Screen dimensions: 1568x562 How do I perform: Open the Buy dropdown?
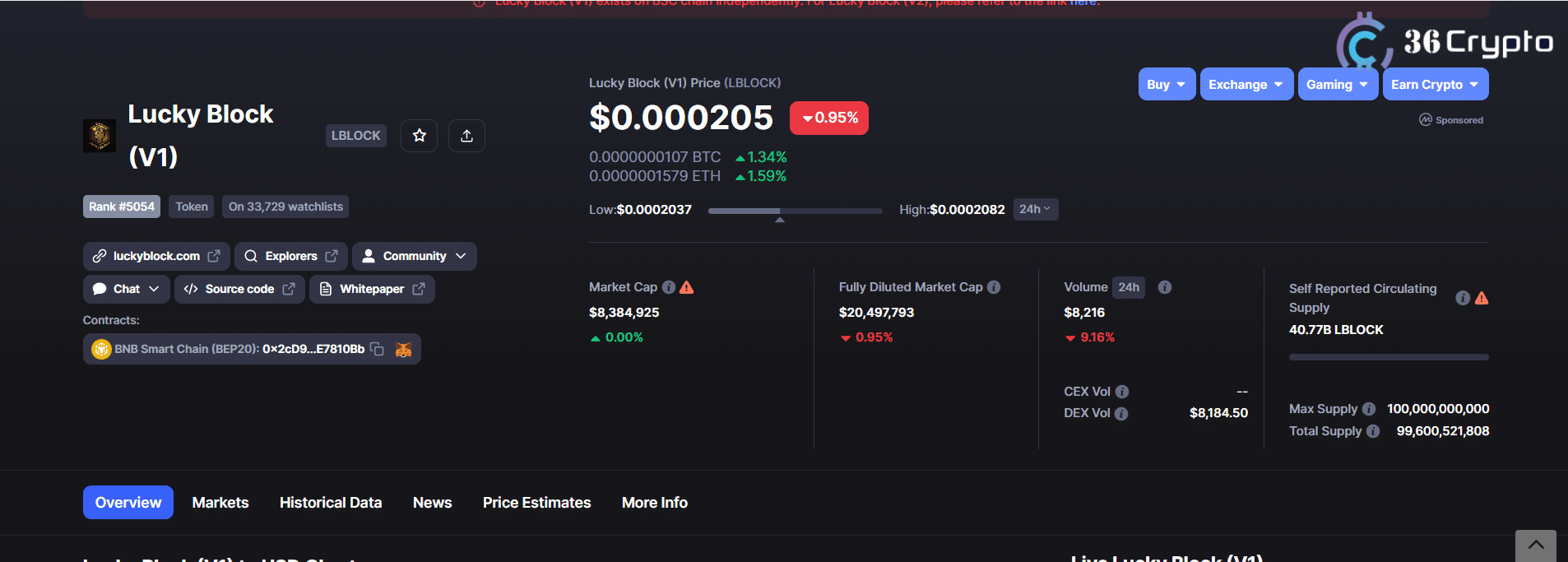(1167, 84)
